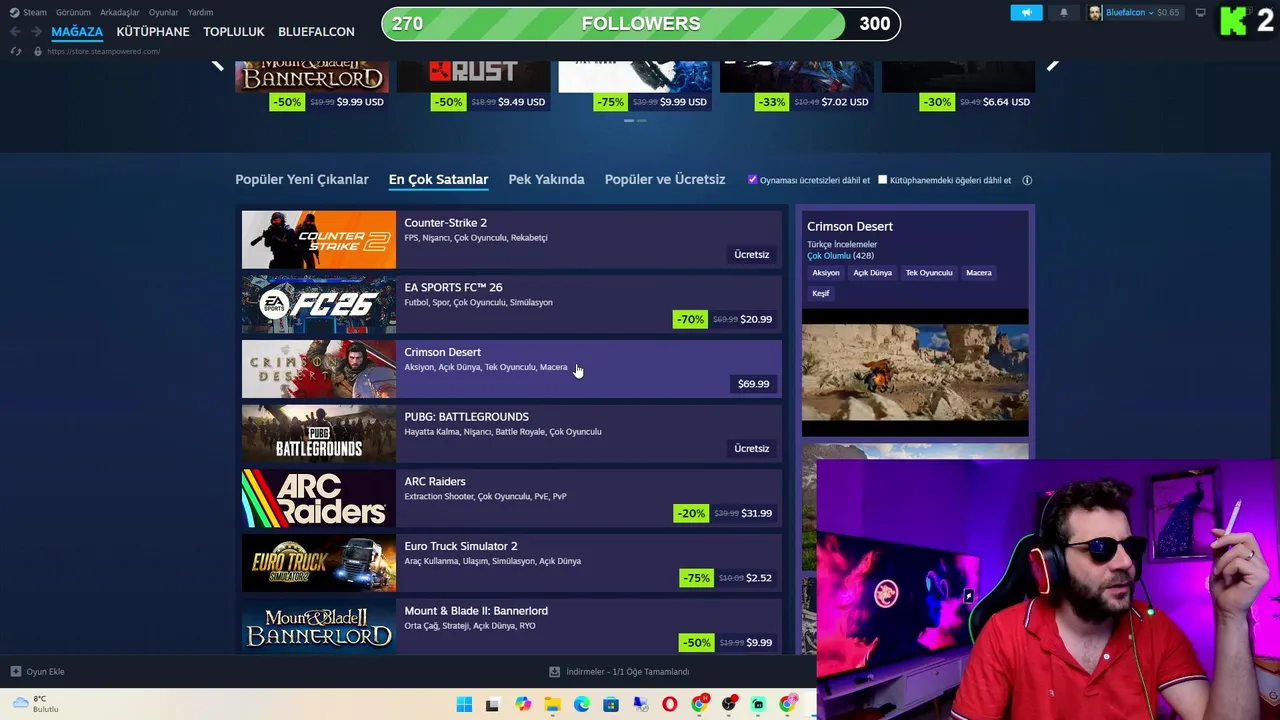The height and width of the screenshot is (720, 1280).
Task: Open the Counter-Strike 2 listing
Action: 511,240
